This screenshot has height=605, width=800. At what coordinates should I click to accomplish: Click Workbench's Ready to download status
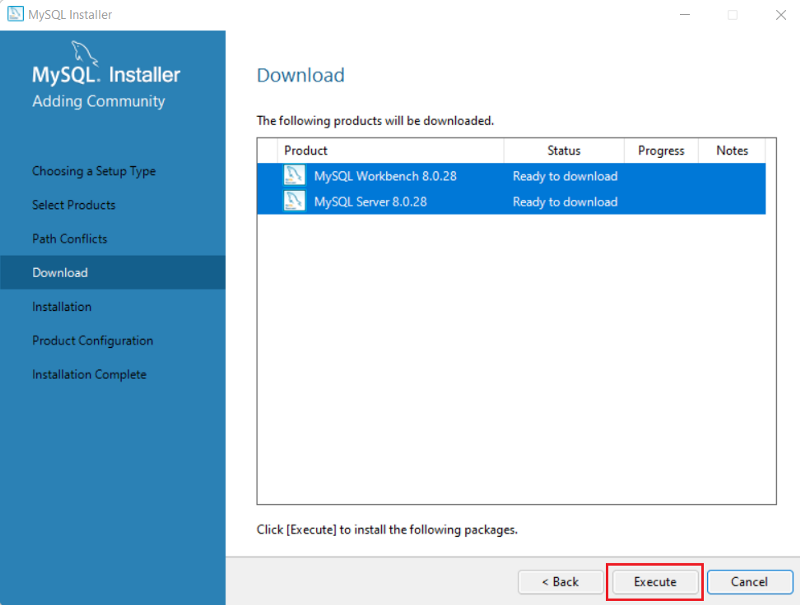click(565, 176)
